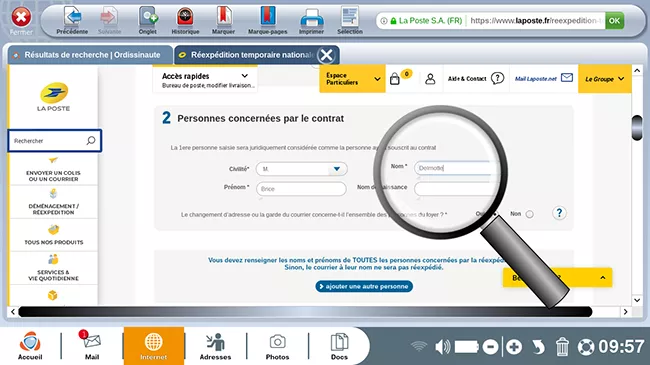Screen dimensions: 650x365
Task: Open the Civilité dropdown
Action: (x=301, y=169)
